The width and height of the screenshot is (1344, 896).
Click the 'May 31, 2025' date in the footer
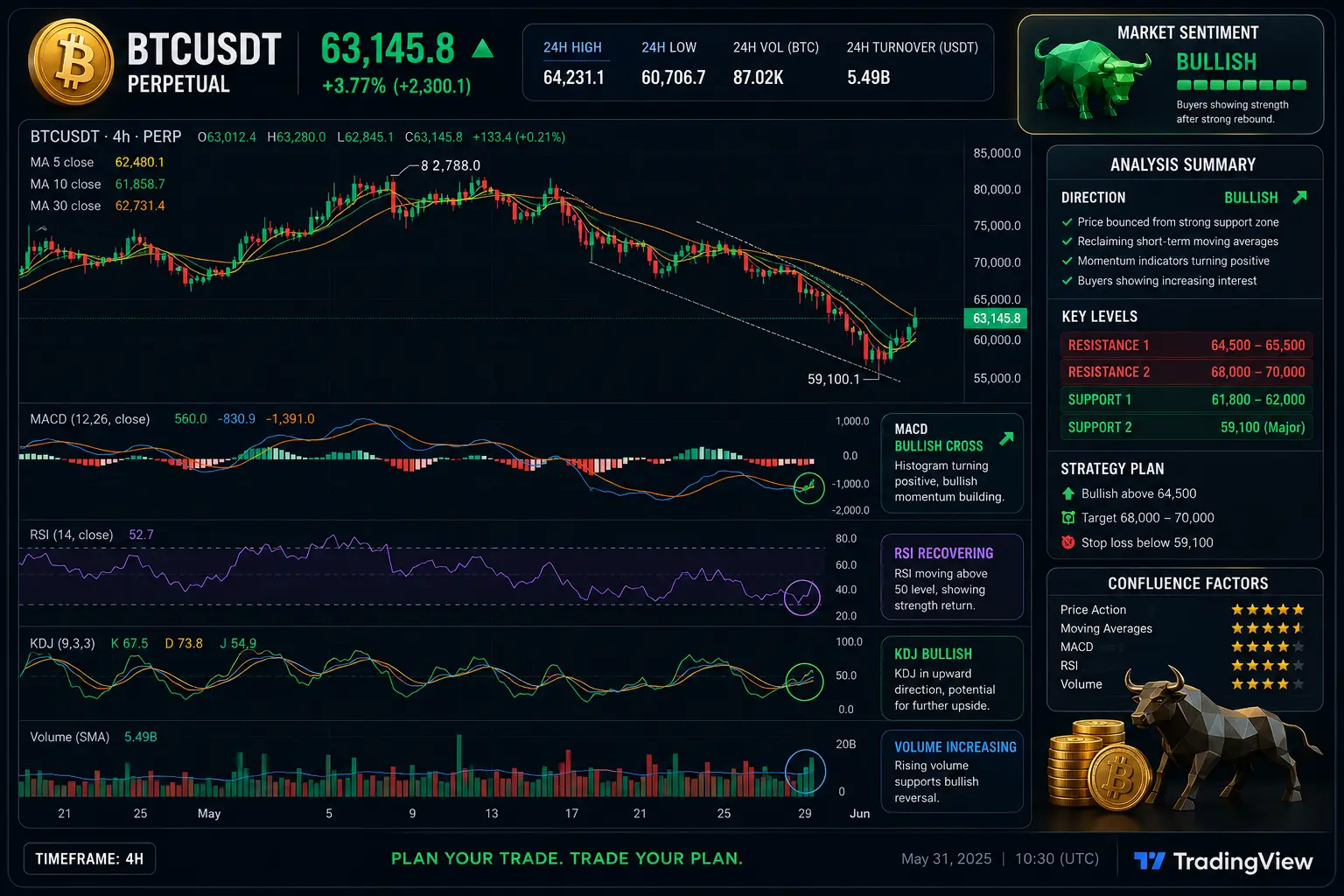click(x=947, y=859)
